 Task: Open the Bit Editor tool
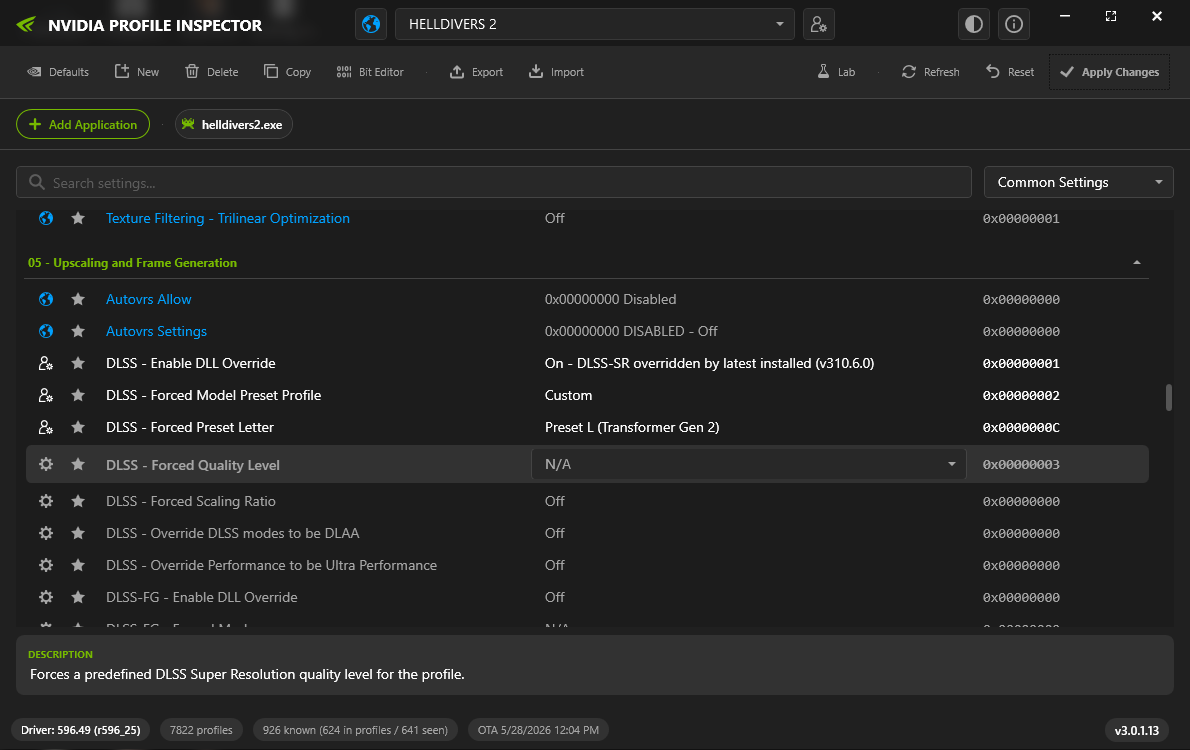pos(370,71)
